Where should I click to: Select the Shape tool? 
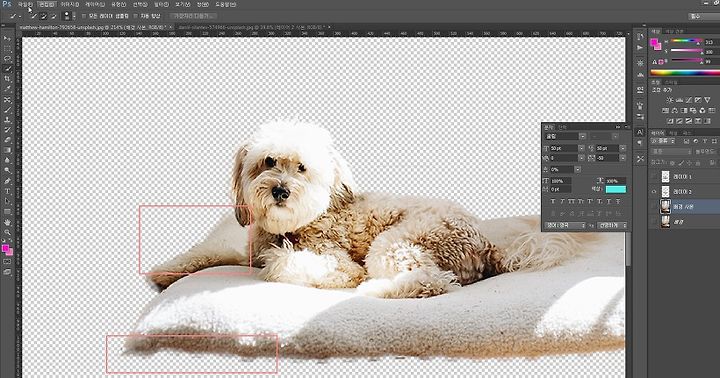(x=7, y=212)
